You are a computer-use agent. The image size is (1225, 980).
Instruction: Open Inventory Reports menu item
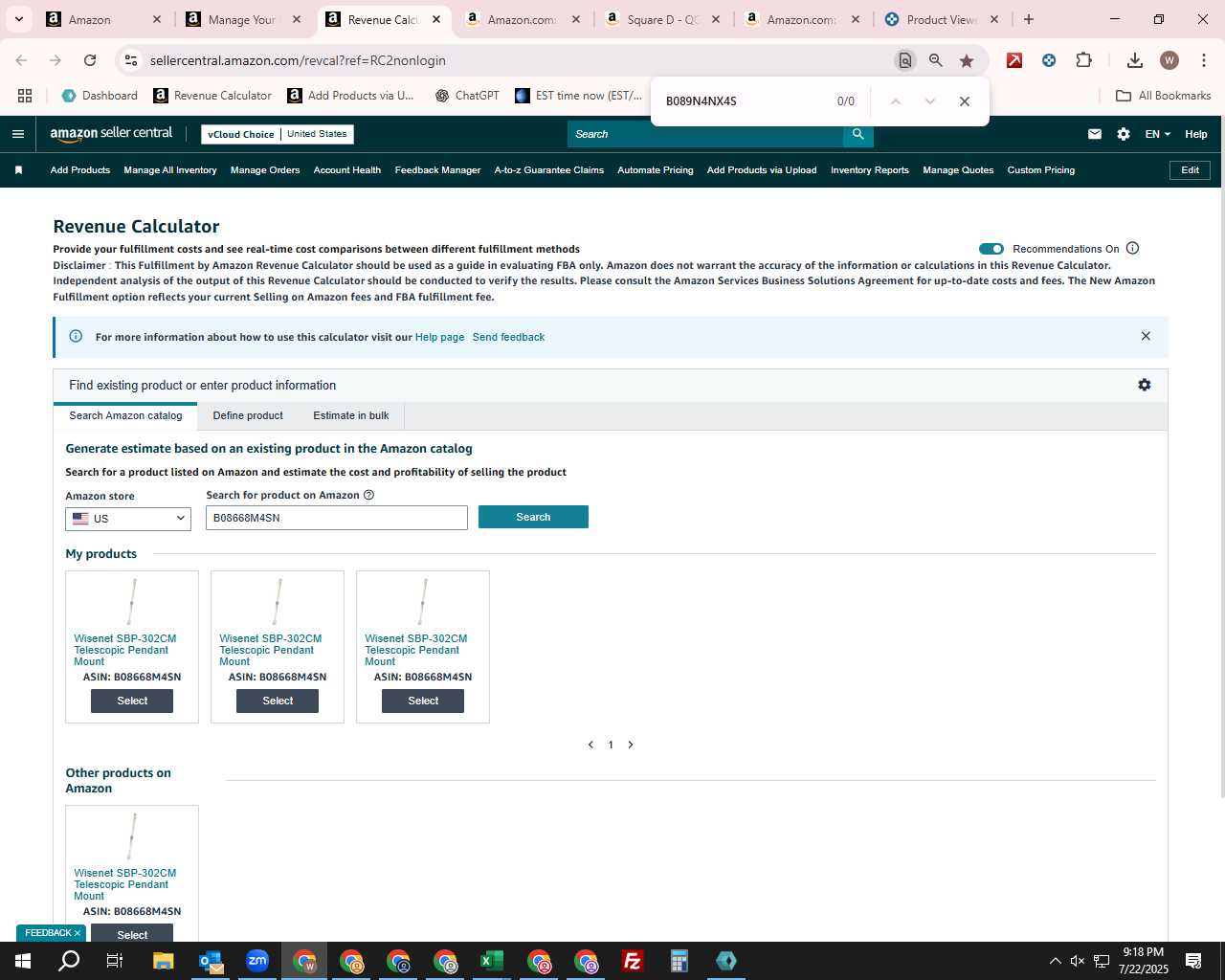[x=870, y=170]
